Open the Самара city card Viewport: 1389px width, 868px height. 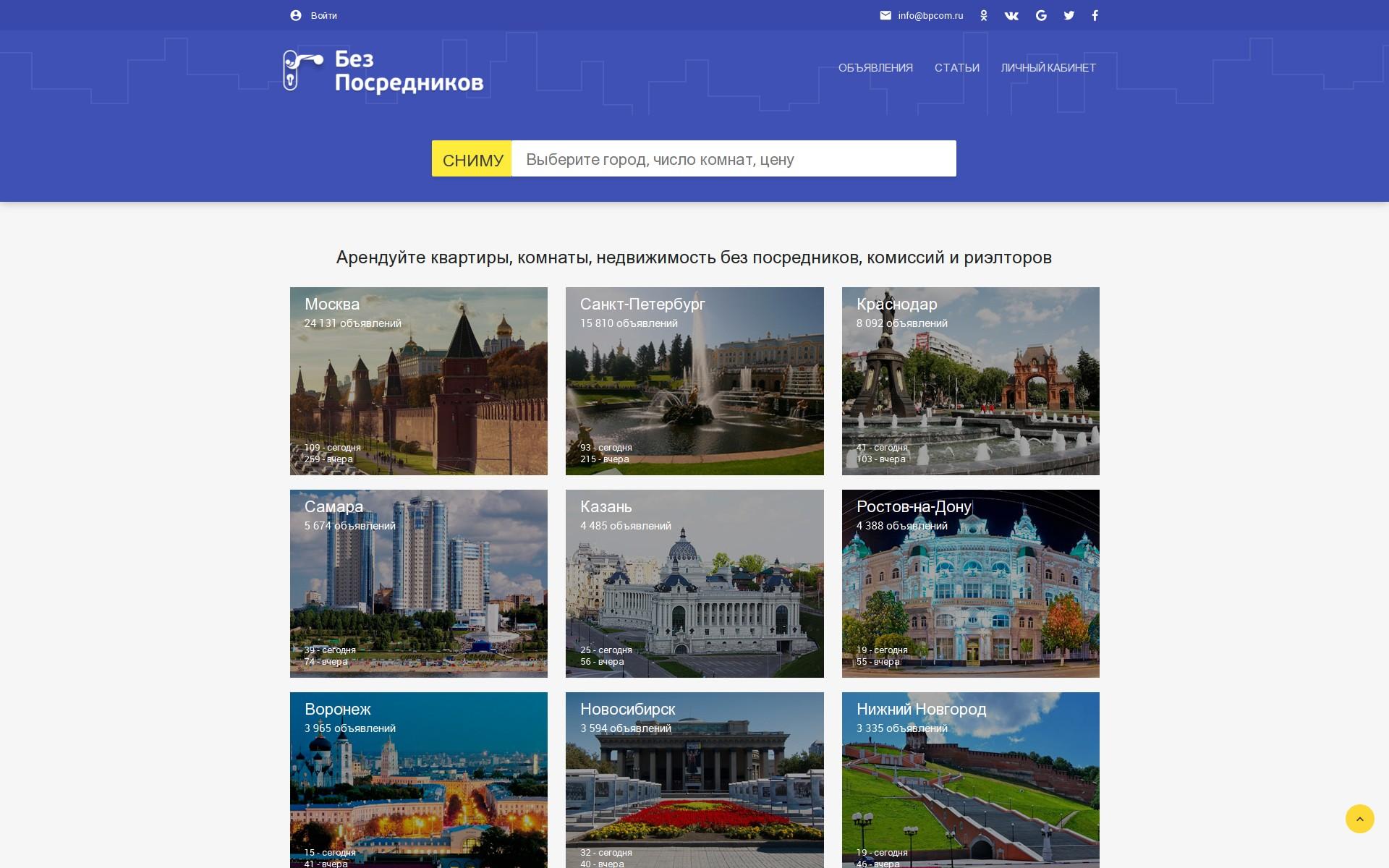point(418,584)
